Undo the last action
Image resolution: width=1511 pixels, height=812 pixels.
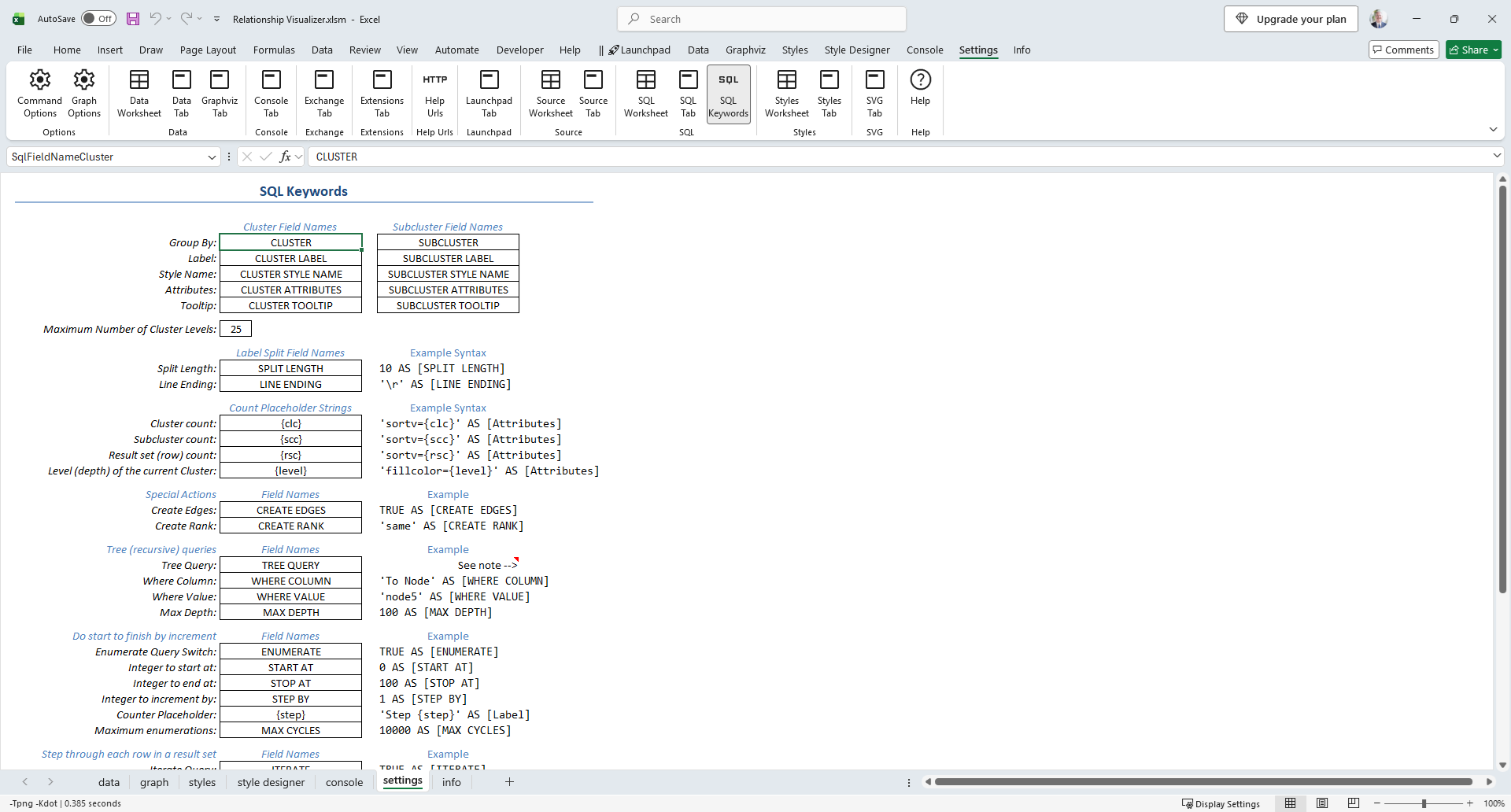pos(155,19)
